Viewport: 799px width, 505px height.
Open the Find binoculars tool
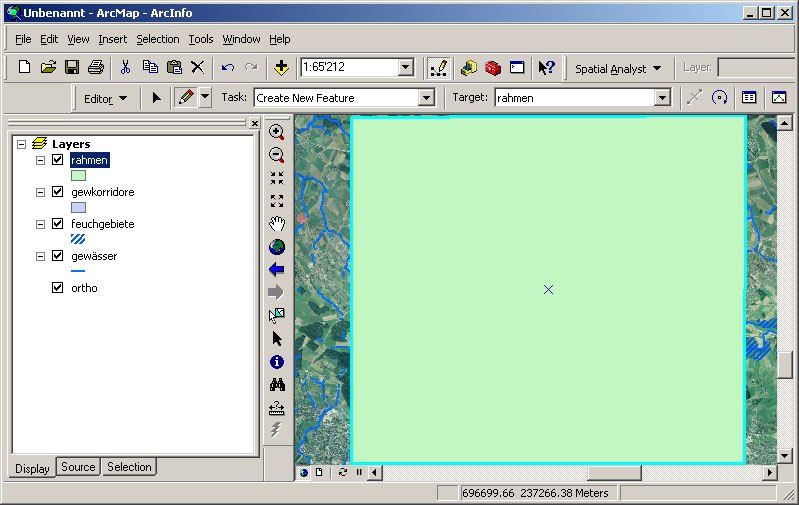click(277, 385)
